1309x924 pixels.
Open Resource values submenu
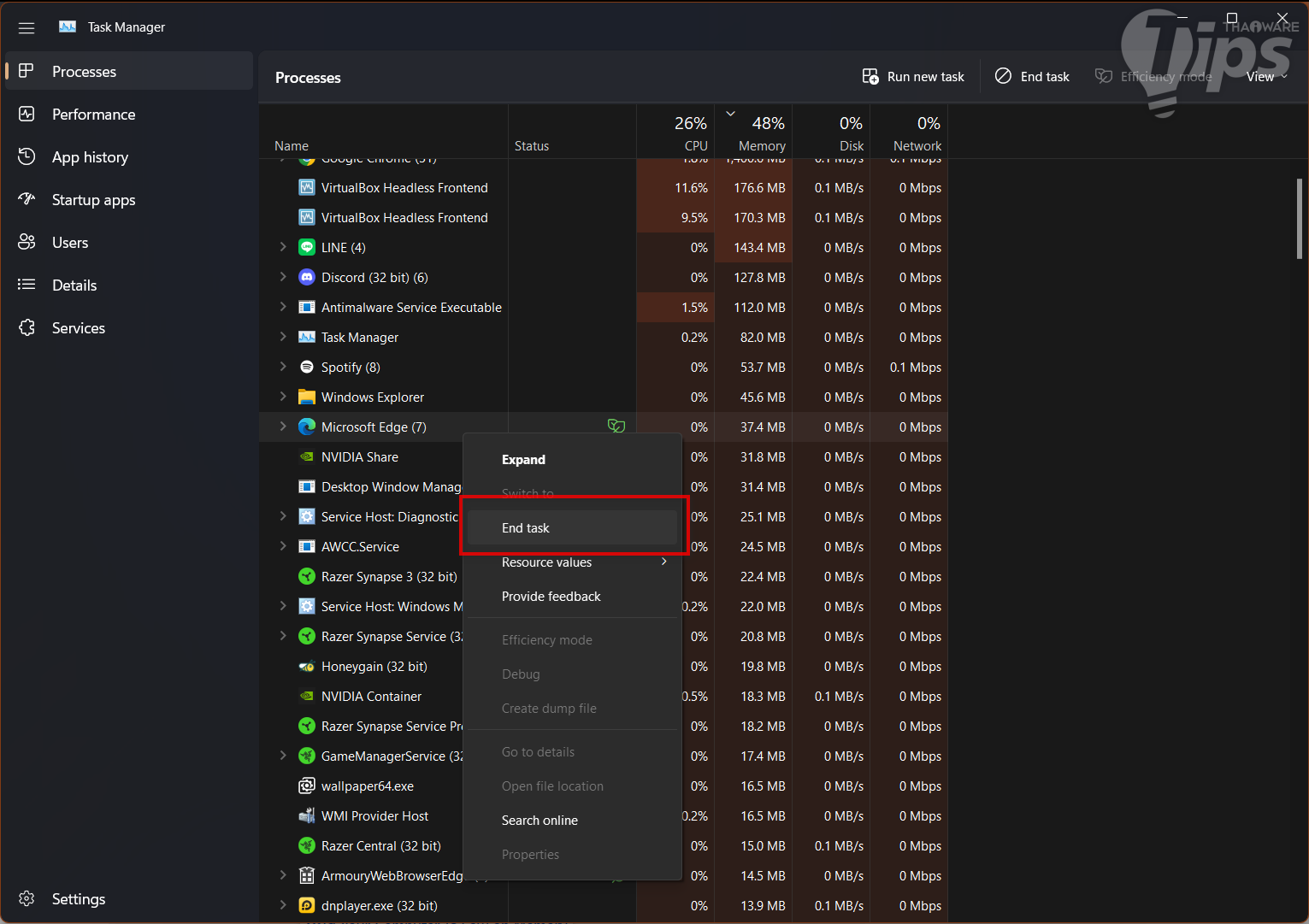coord(573,562)
